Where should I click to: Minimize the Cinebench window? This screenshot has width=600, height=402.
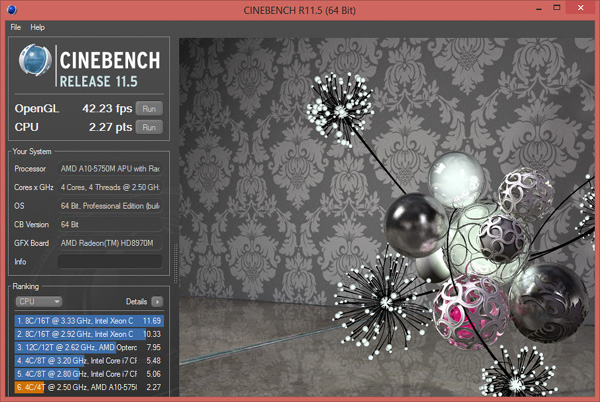[539, 8]
